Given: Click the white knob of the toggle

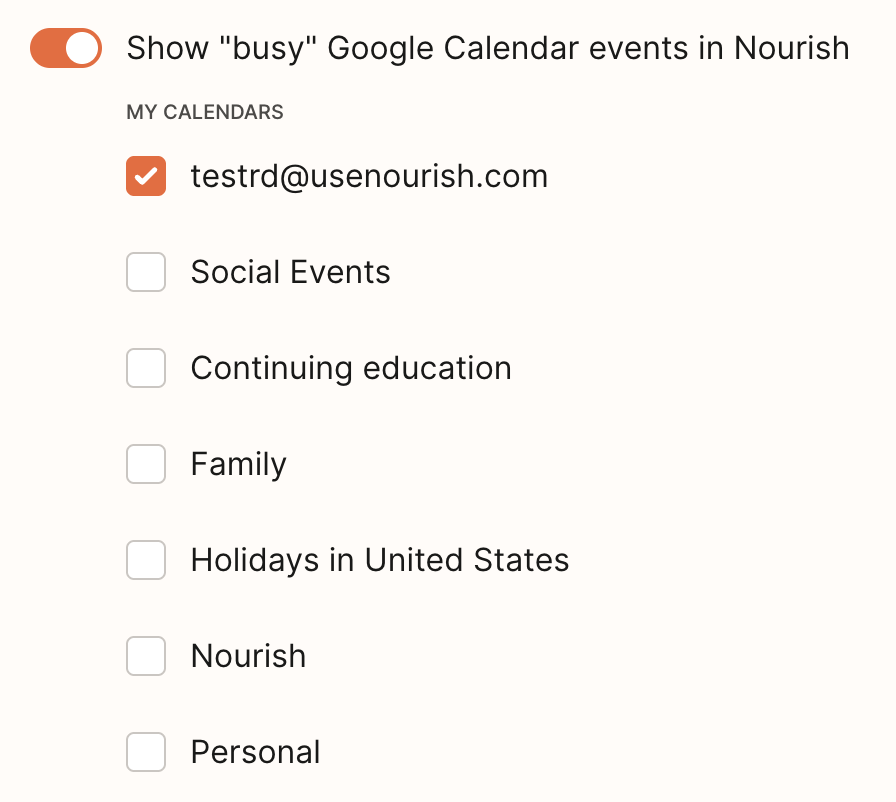Looking at the screenshot, I should pyautogui.click(x=83, y=48).
